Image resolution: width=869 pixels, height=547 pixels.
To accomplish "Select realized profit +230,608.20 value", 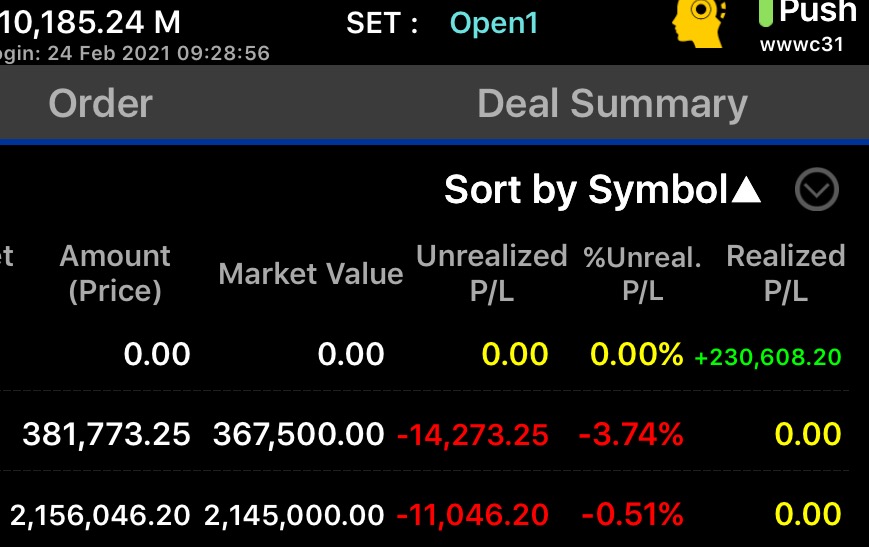I will click(768, 357).
